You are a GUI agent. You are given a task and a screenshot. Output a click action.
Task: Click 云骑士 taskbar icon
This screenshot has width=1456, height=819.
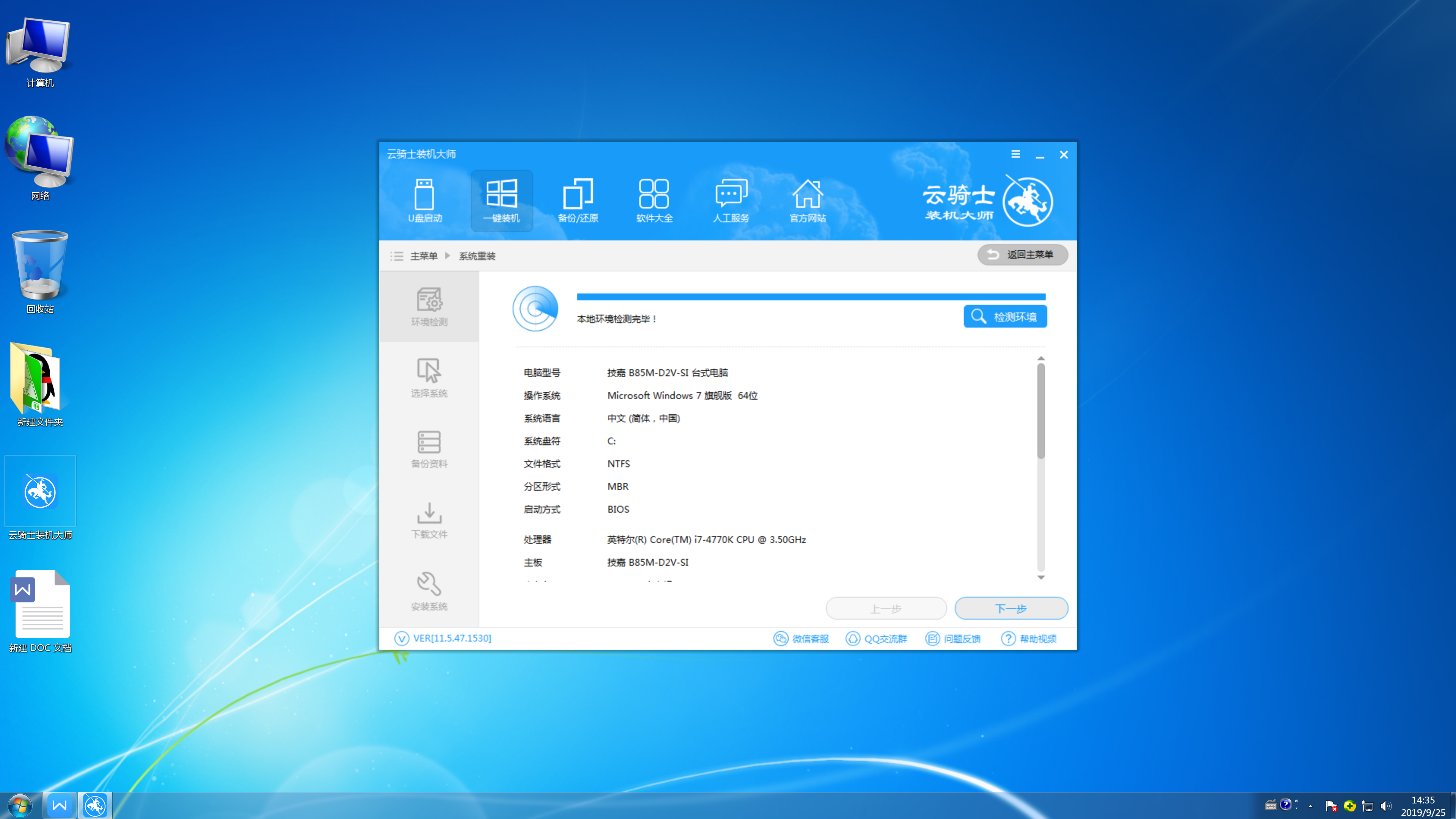(95, 805)
